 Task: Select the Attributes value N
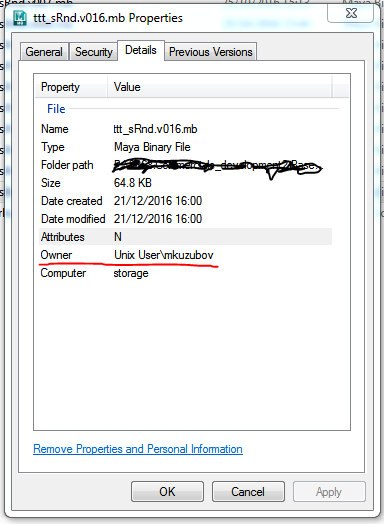[x=118, y=237]
